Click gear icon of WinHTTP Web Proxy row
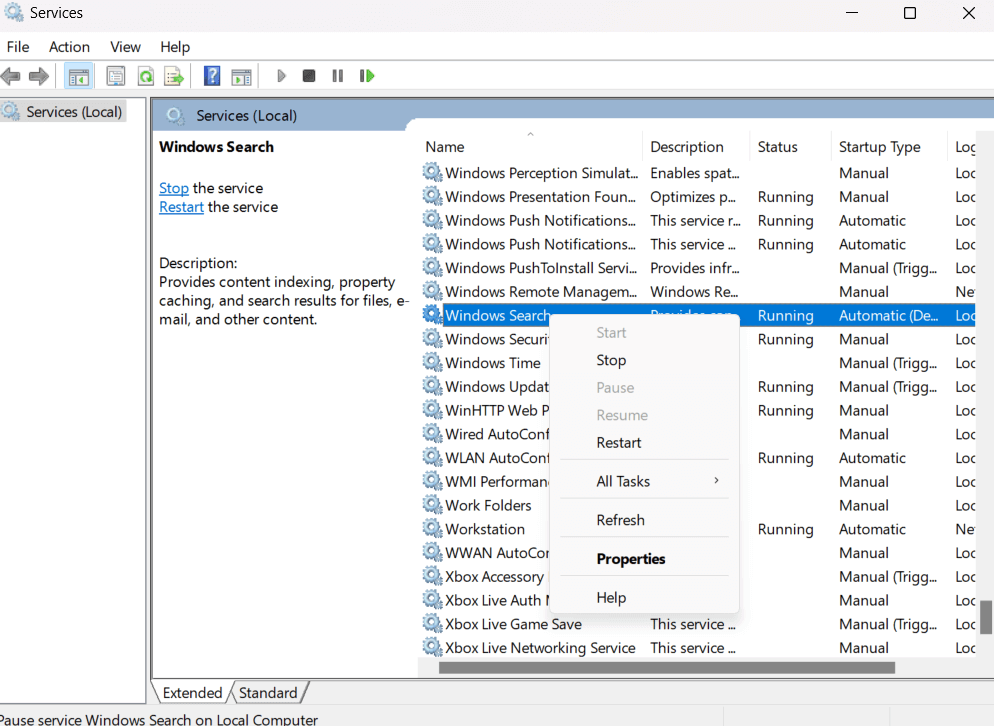 (x=432, y=410)
